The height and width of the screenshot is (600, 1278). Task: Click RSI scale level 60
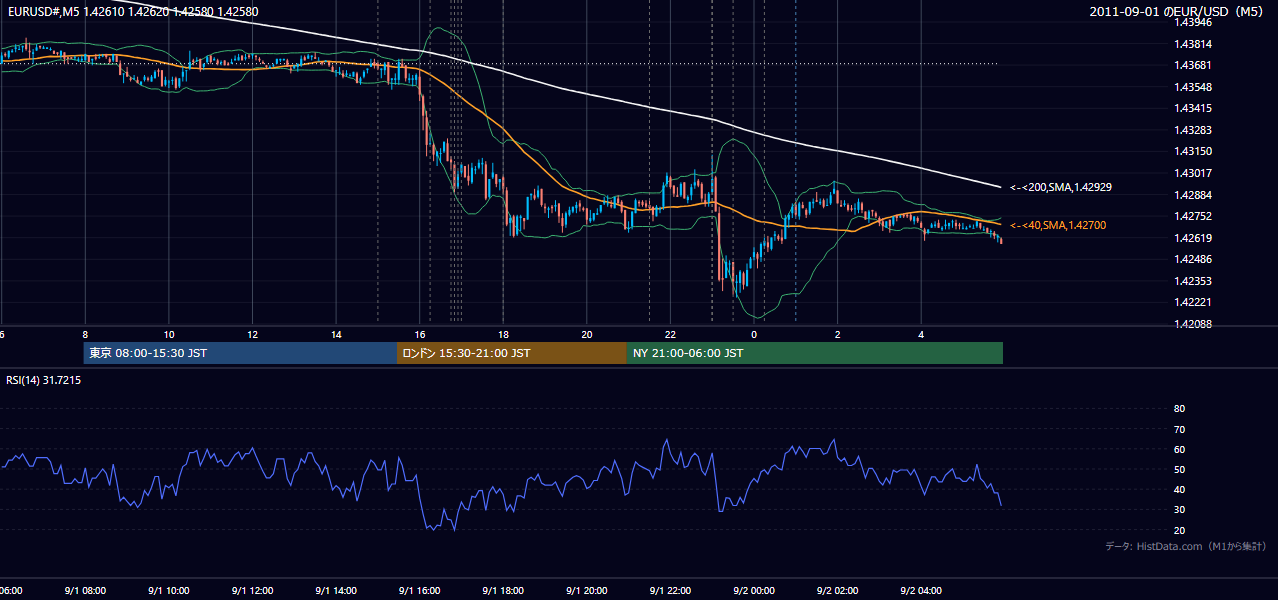(x=1179, y=449)
